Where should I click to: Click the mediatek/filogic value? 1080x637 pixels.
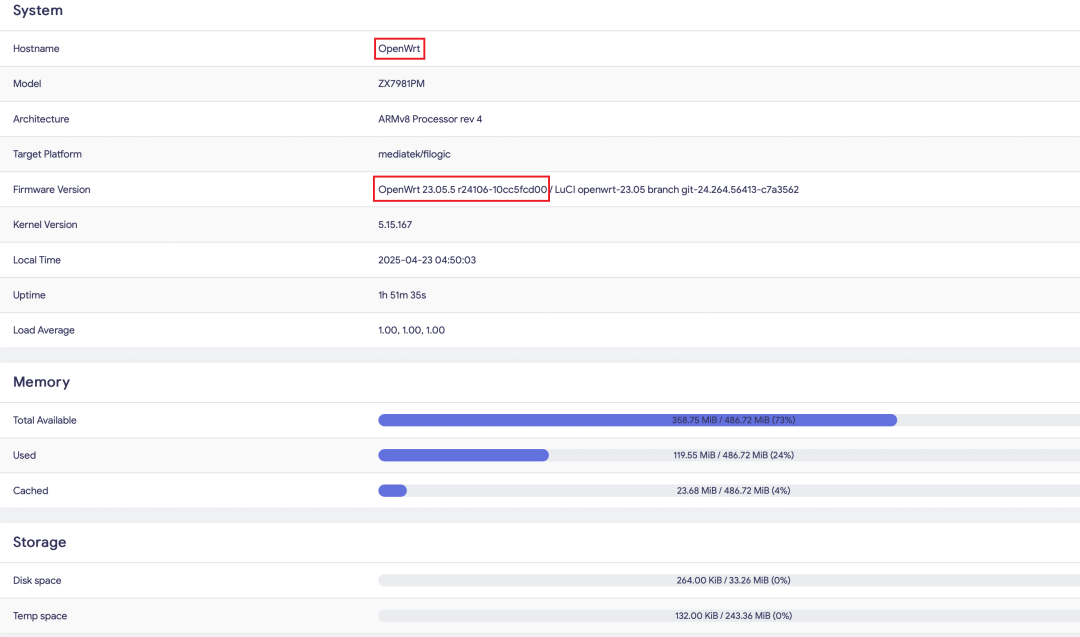[414, 154]
